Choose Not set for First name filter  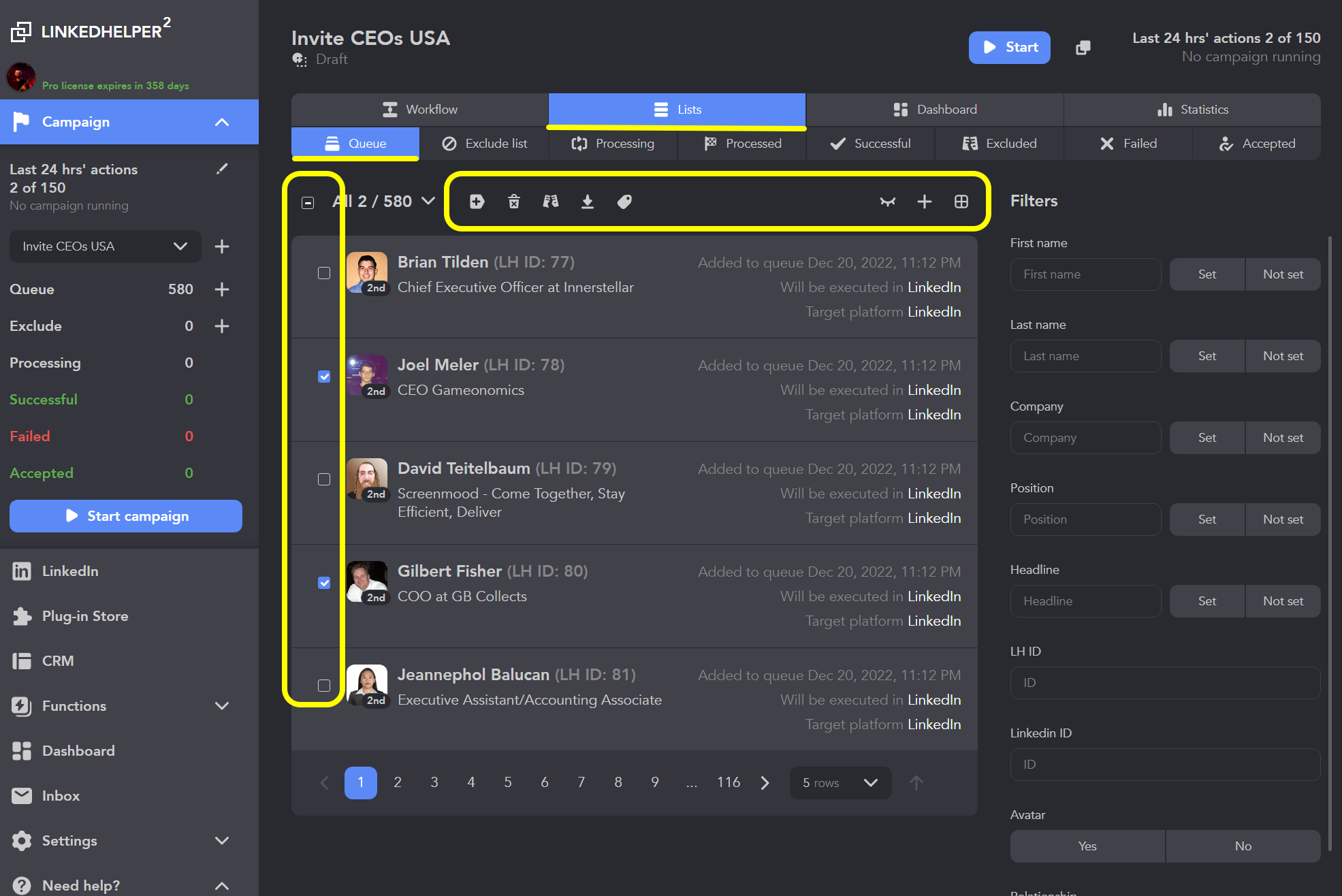pyautogui.click(x=1283, y=274)
